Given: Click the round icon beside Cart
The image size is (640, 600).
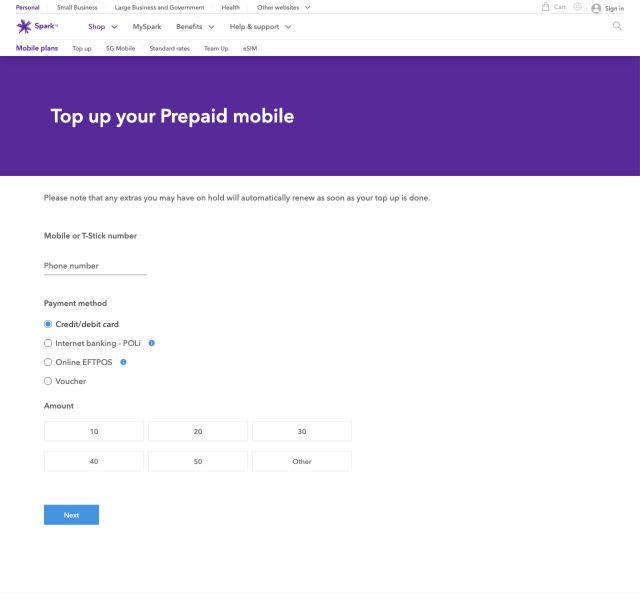Looking at the screenshot, I should click(x=578, y=7).
